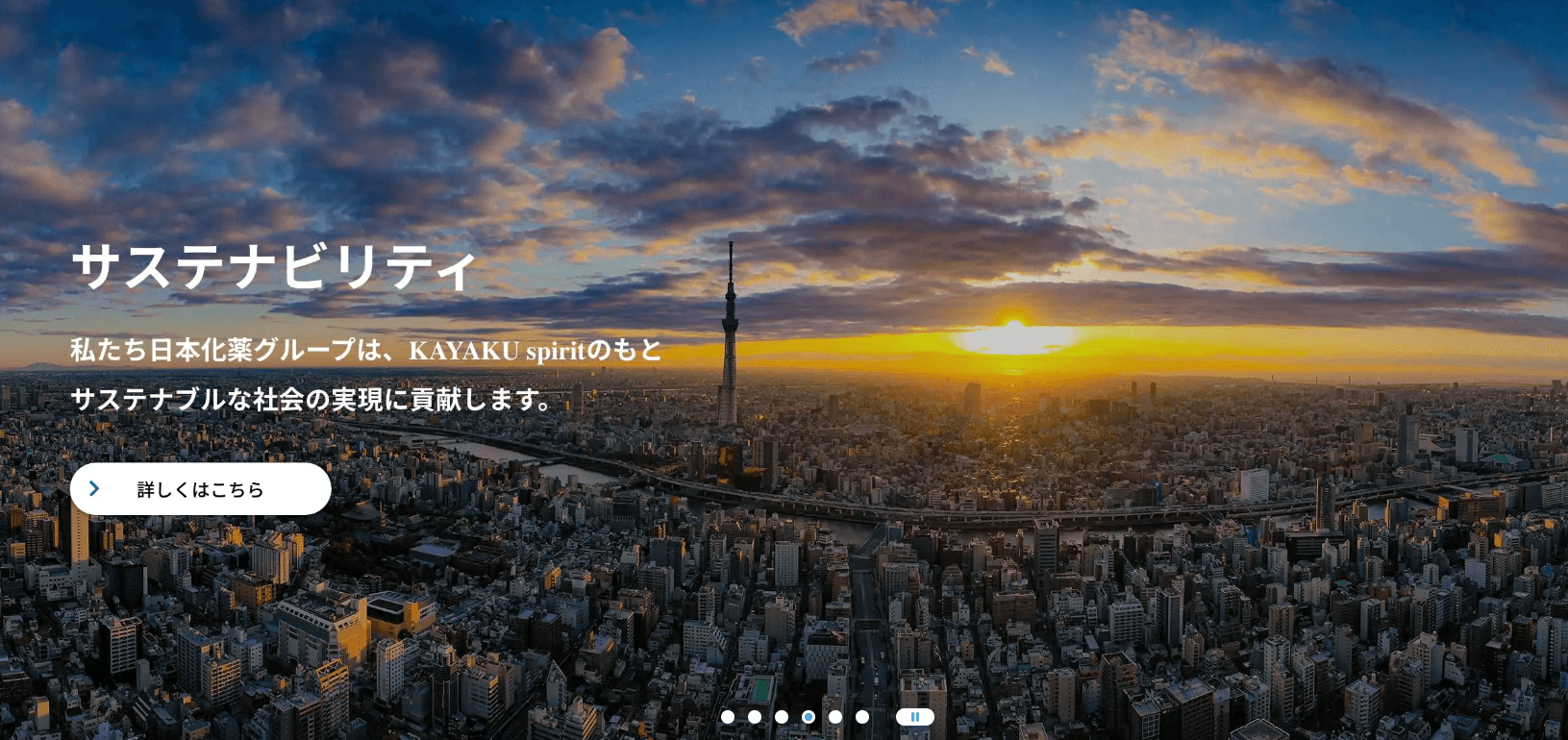Open the 詳しくはこちら button

pos(201,489)
